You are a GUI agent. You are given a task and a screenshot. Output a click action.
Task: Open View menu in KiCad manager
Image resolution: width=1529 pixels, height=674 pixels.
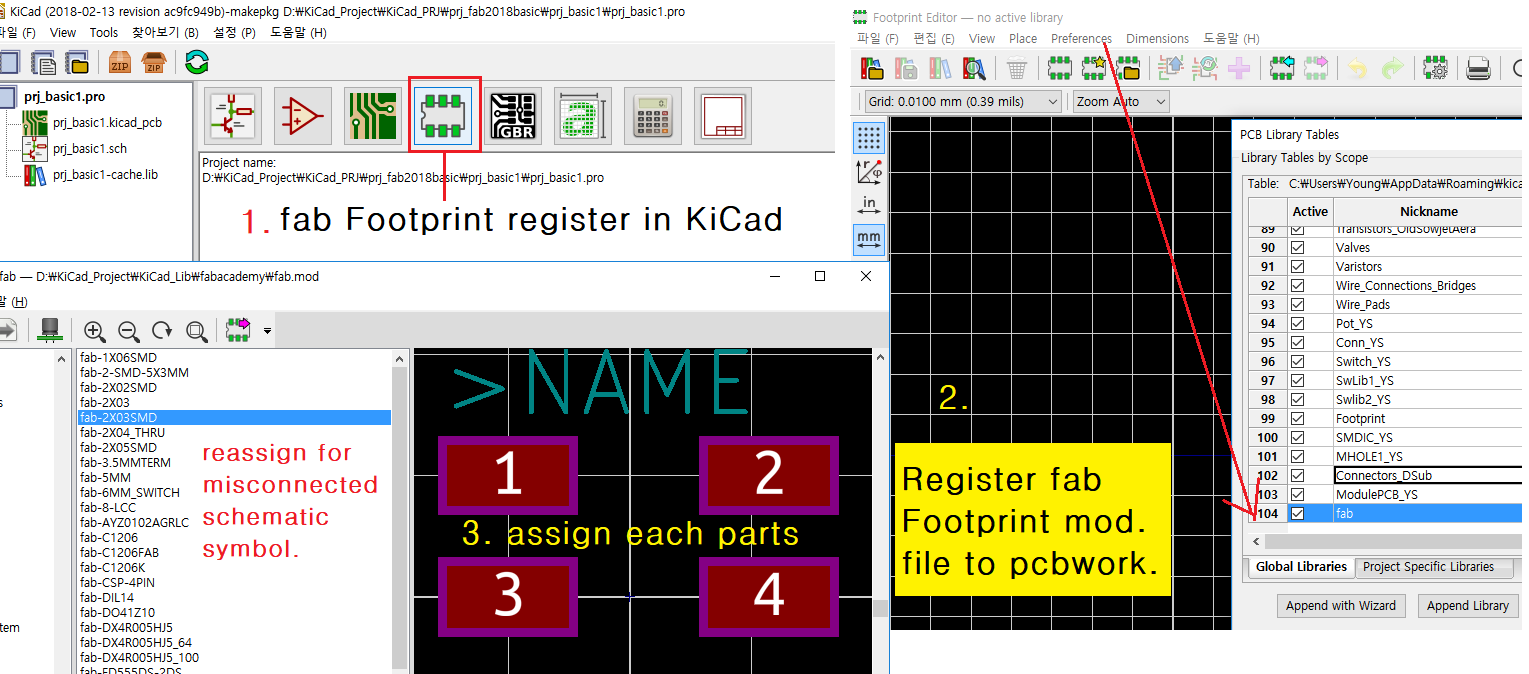click(x=63, y=32)
